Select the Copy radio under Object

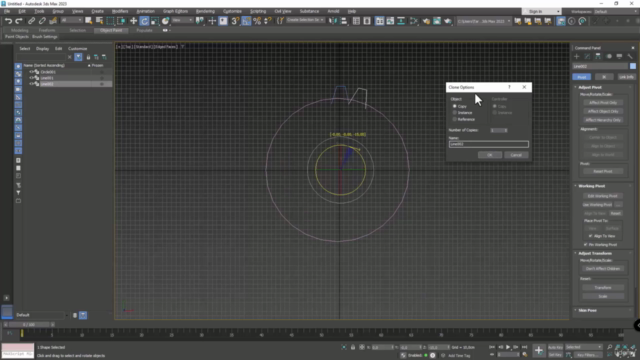(455, 106)
